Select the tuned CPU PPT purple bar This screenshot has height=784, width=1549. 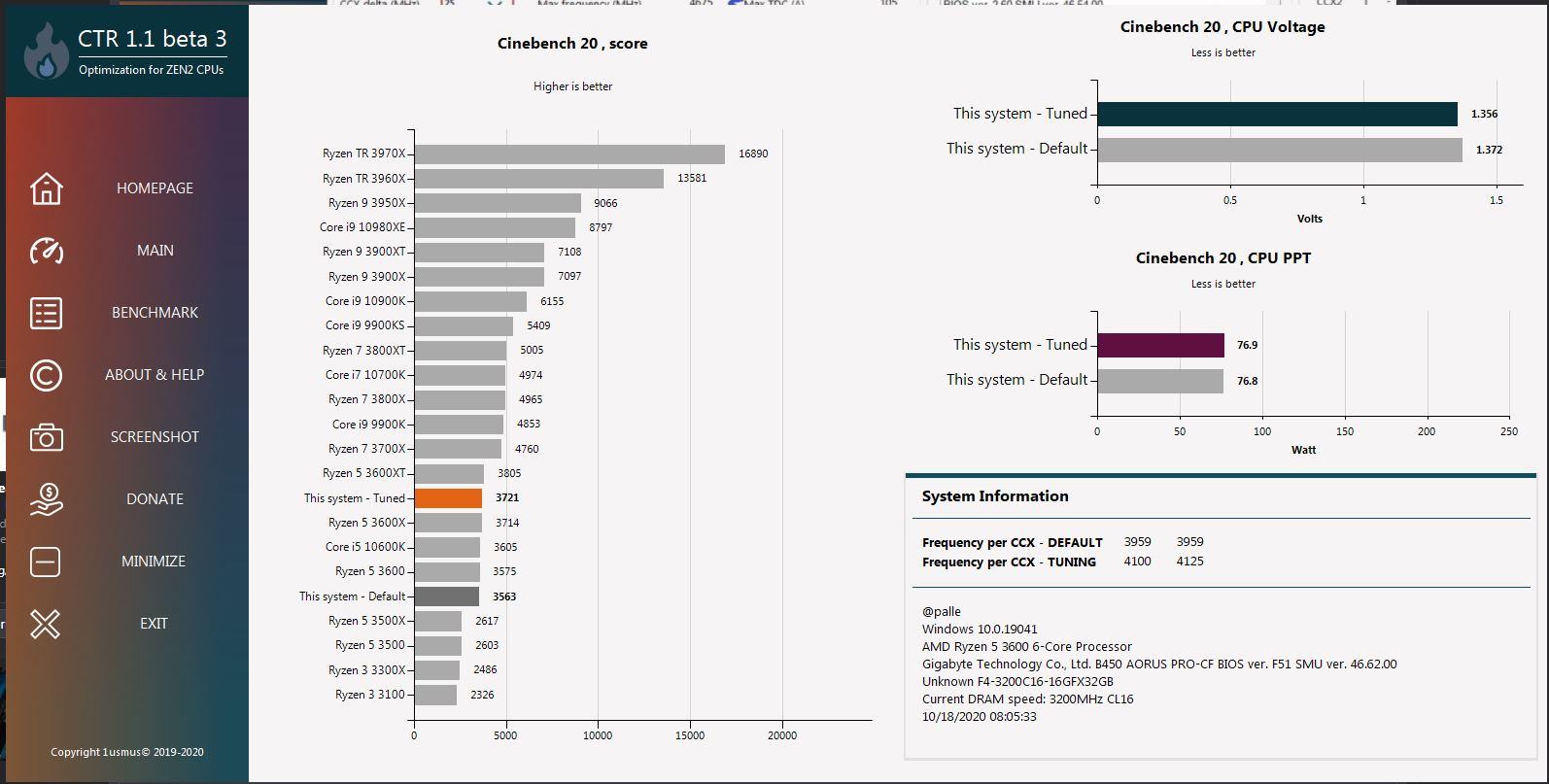1161,345
